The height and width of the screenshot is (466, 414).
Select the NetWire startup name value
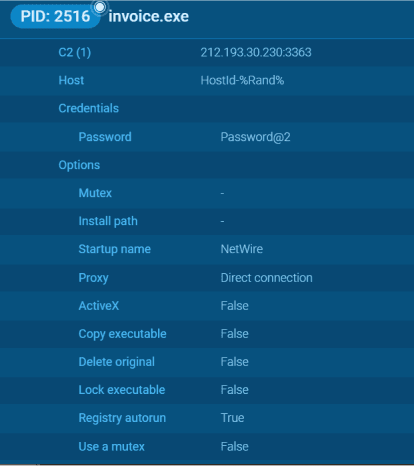click(242, 249)
